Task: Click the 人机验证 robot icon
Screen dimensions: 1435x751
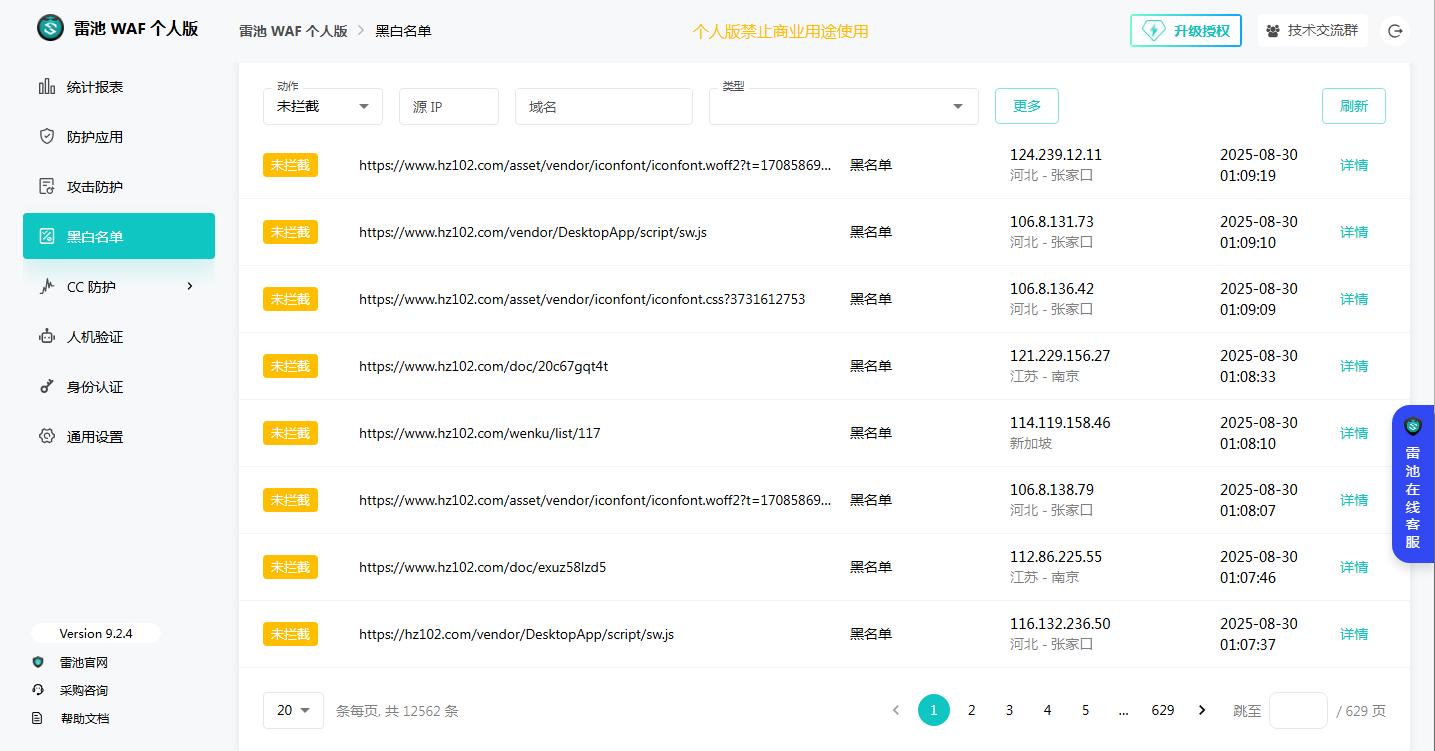Action: tap(47, 337)
